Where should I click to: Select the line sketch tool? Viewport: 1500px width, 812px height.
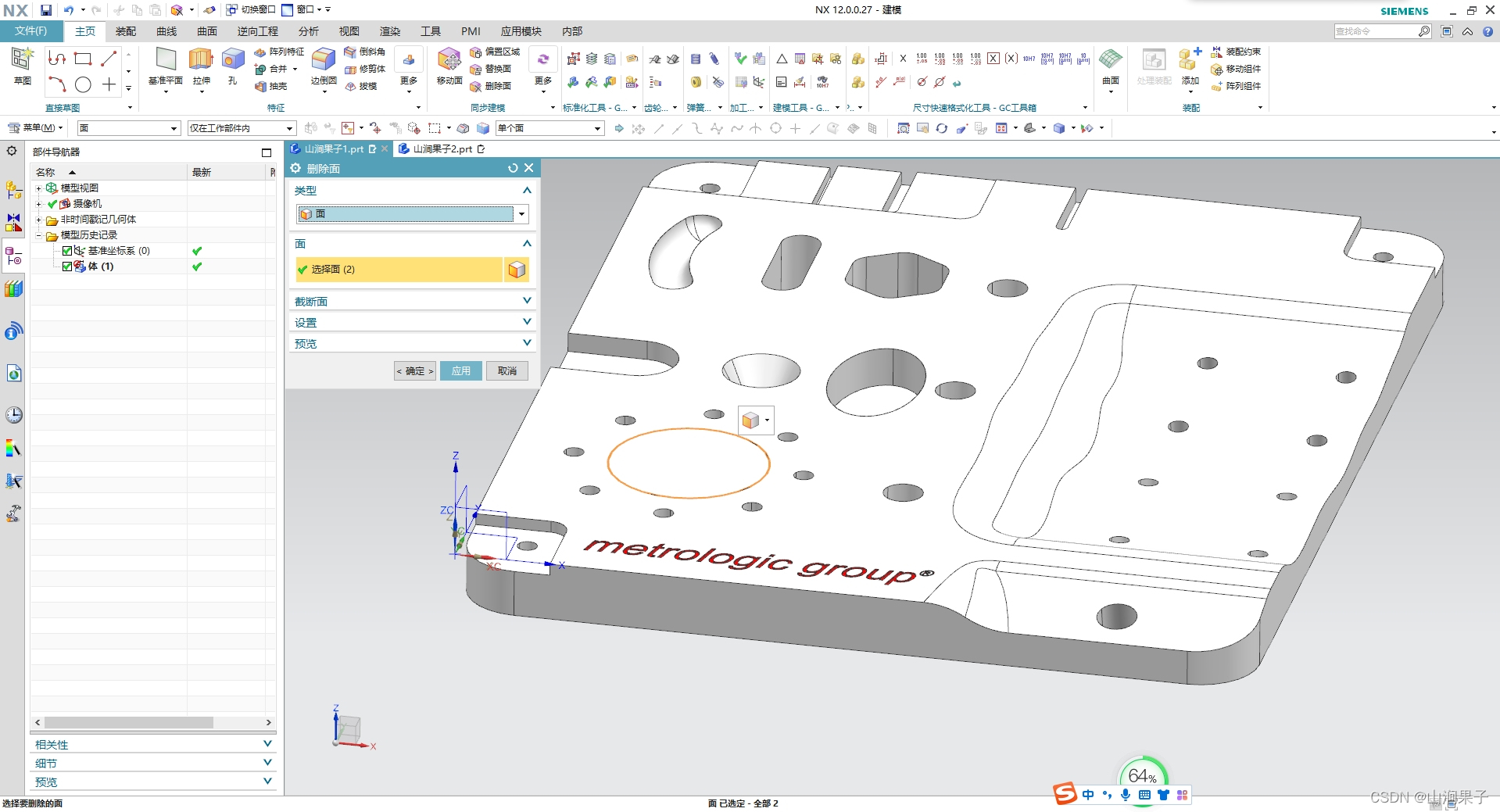[109, 59]
